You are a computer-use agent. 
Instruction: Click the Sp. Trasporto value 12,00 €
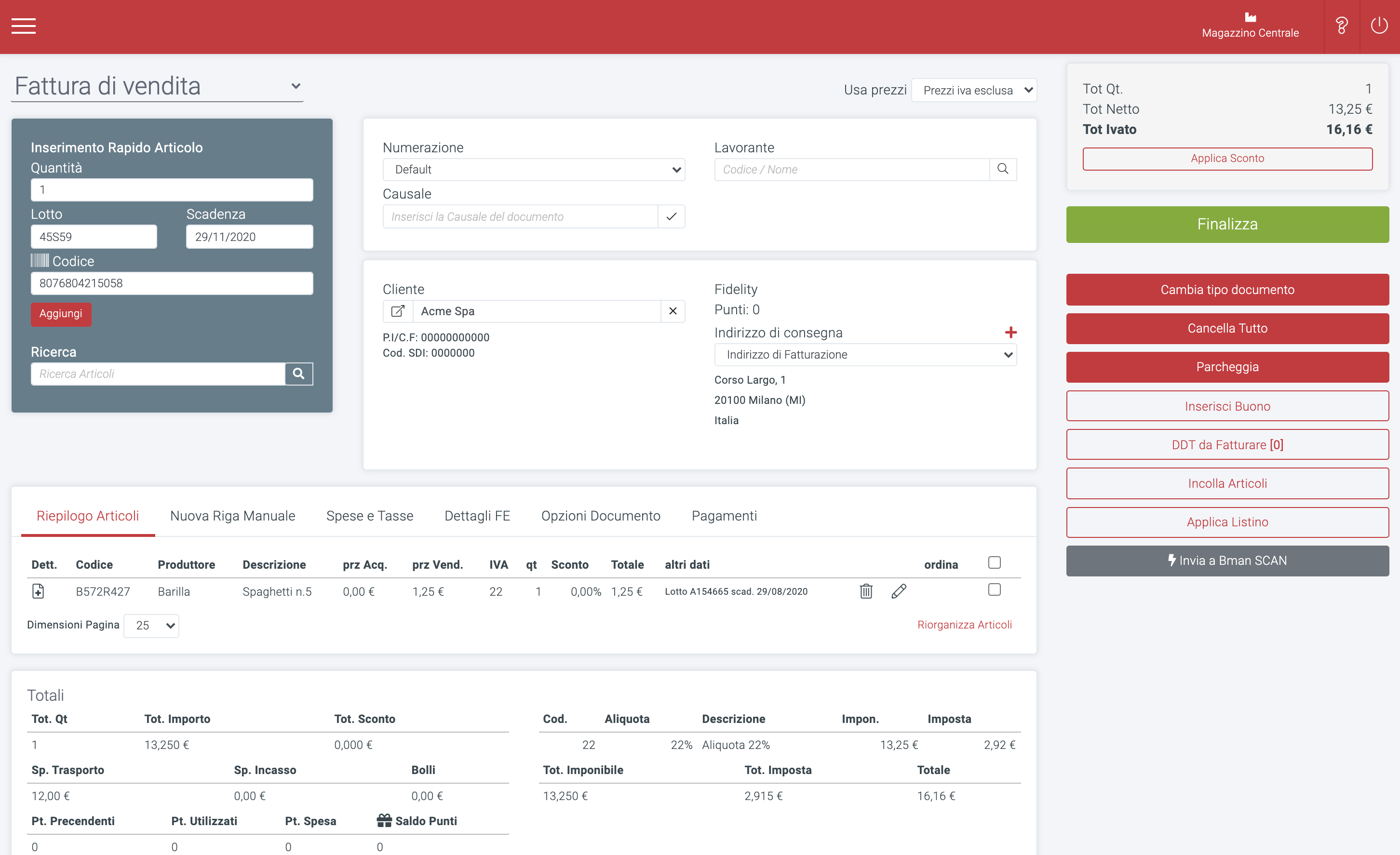tap(51, 796)
